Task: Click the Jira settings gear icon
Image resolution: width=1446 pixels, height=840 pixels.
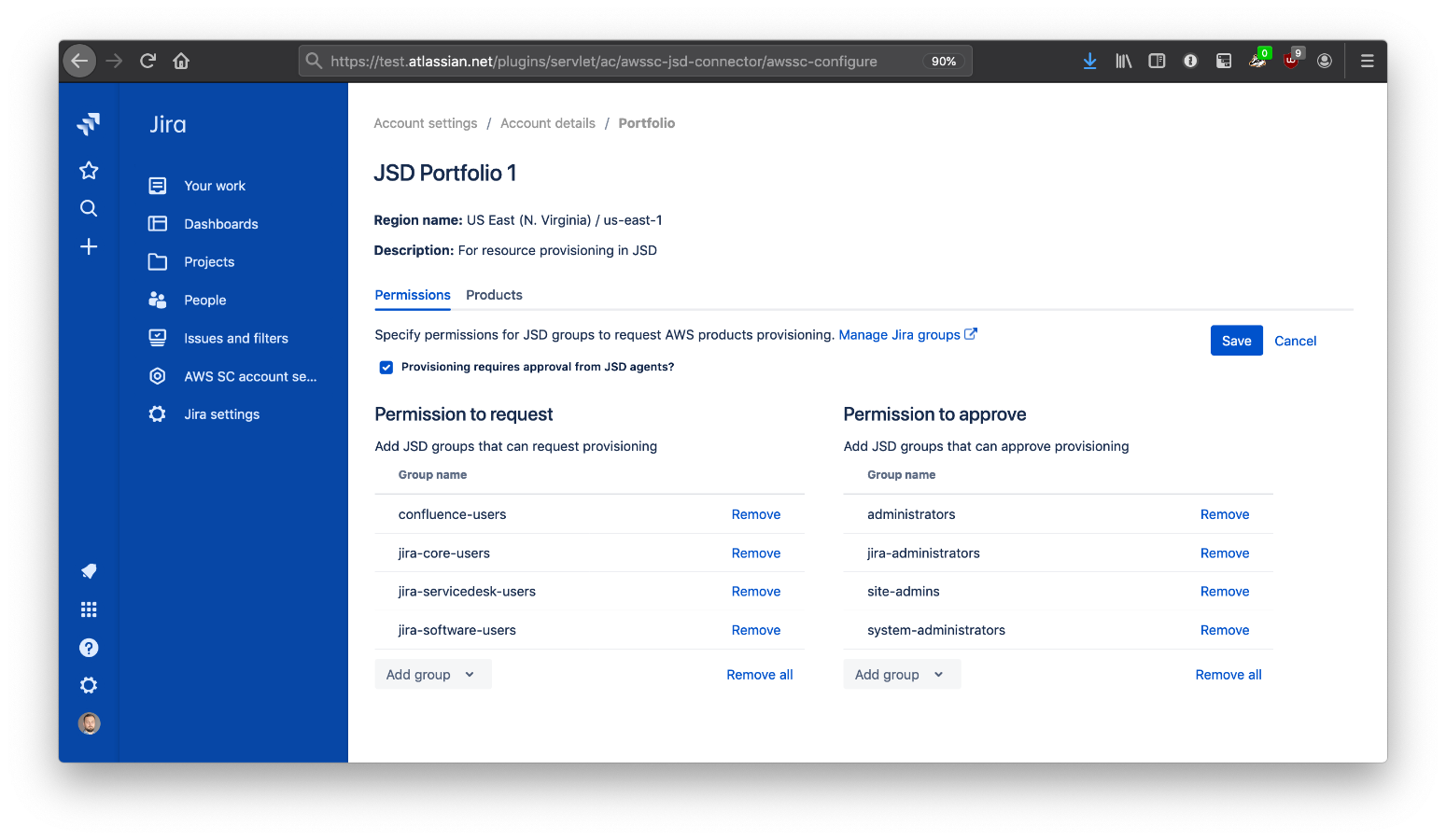Action: point(158,414)
